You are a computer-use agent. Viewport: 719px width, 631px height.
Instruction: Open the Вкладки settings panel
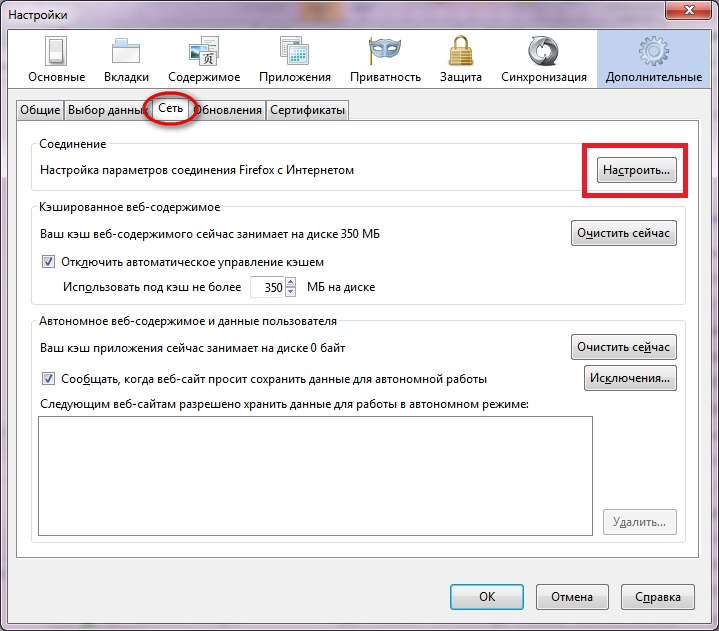click(126, 60)
